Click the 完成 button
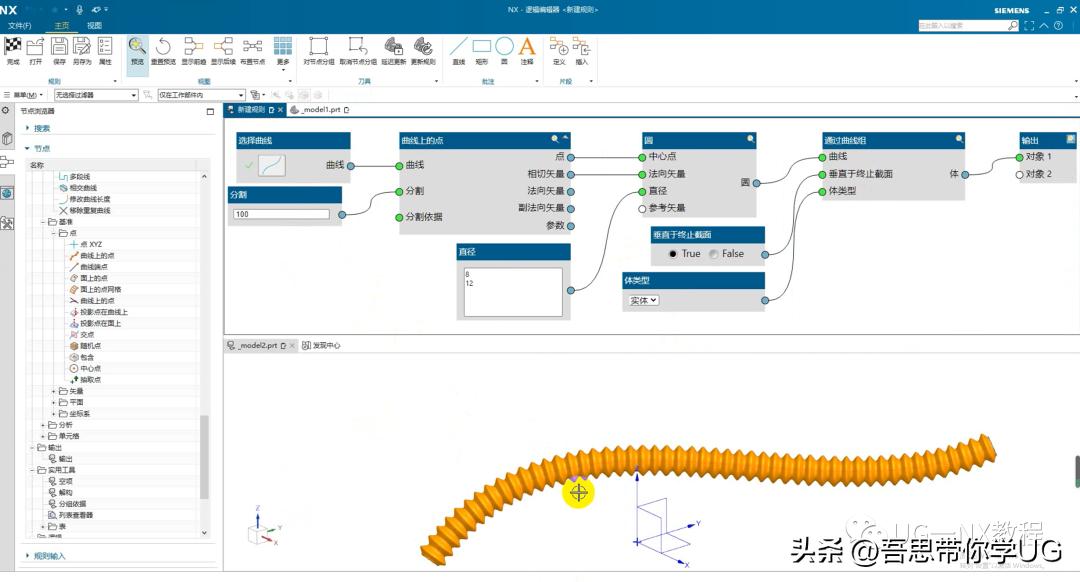This screenshot has width=1080, height=582. click(x=12, y=52)
